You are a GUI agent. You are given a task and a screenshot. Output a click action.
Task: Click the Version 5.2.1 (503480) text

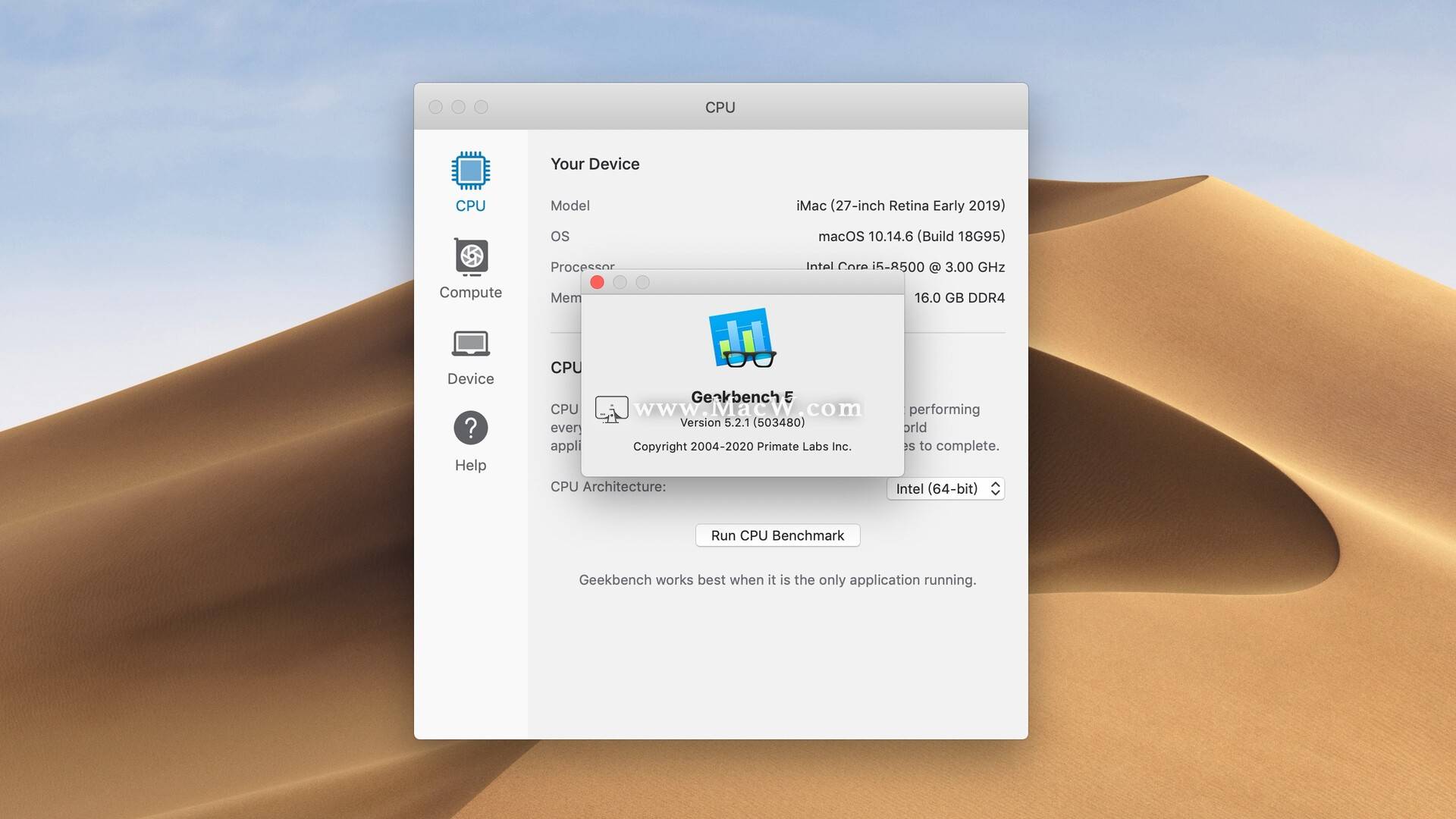pos(742,422)
